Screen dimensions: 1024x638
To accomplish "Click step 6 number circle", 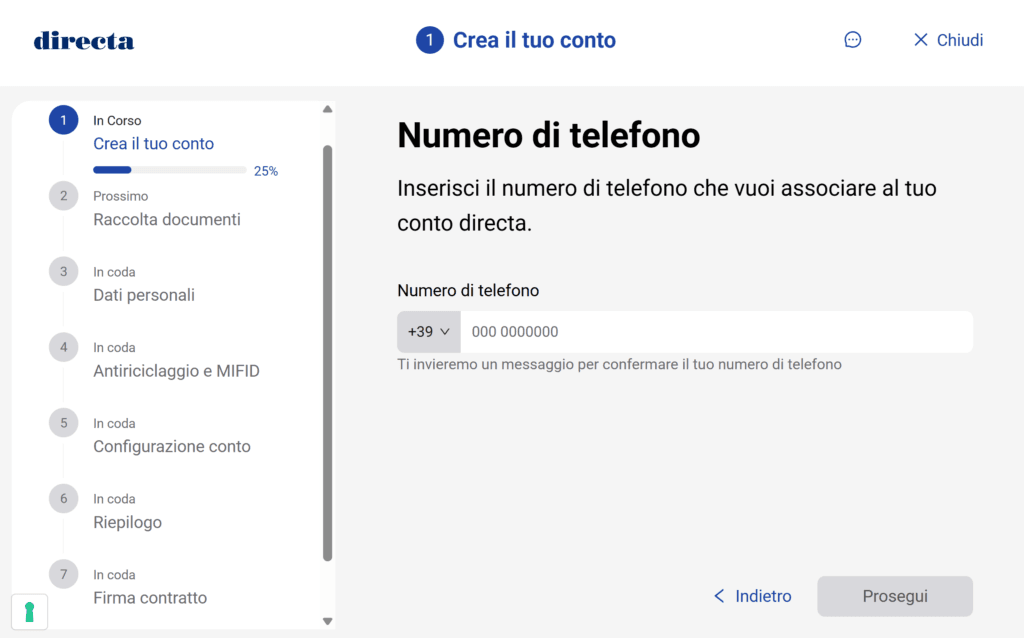I will pyautogui.click(x=63, y=498).
